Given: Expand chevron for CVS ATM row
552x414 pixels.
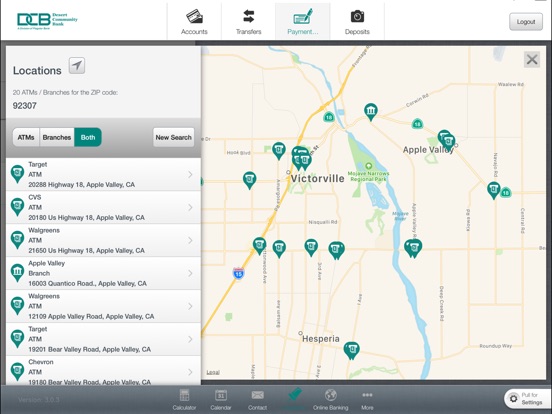Looking at the screenshot, I should click(x=190, y=207).
